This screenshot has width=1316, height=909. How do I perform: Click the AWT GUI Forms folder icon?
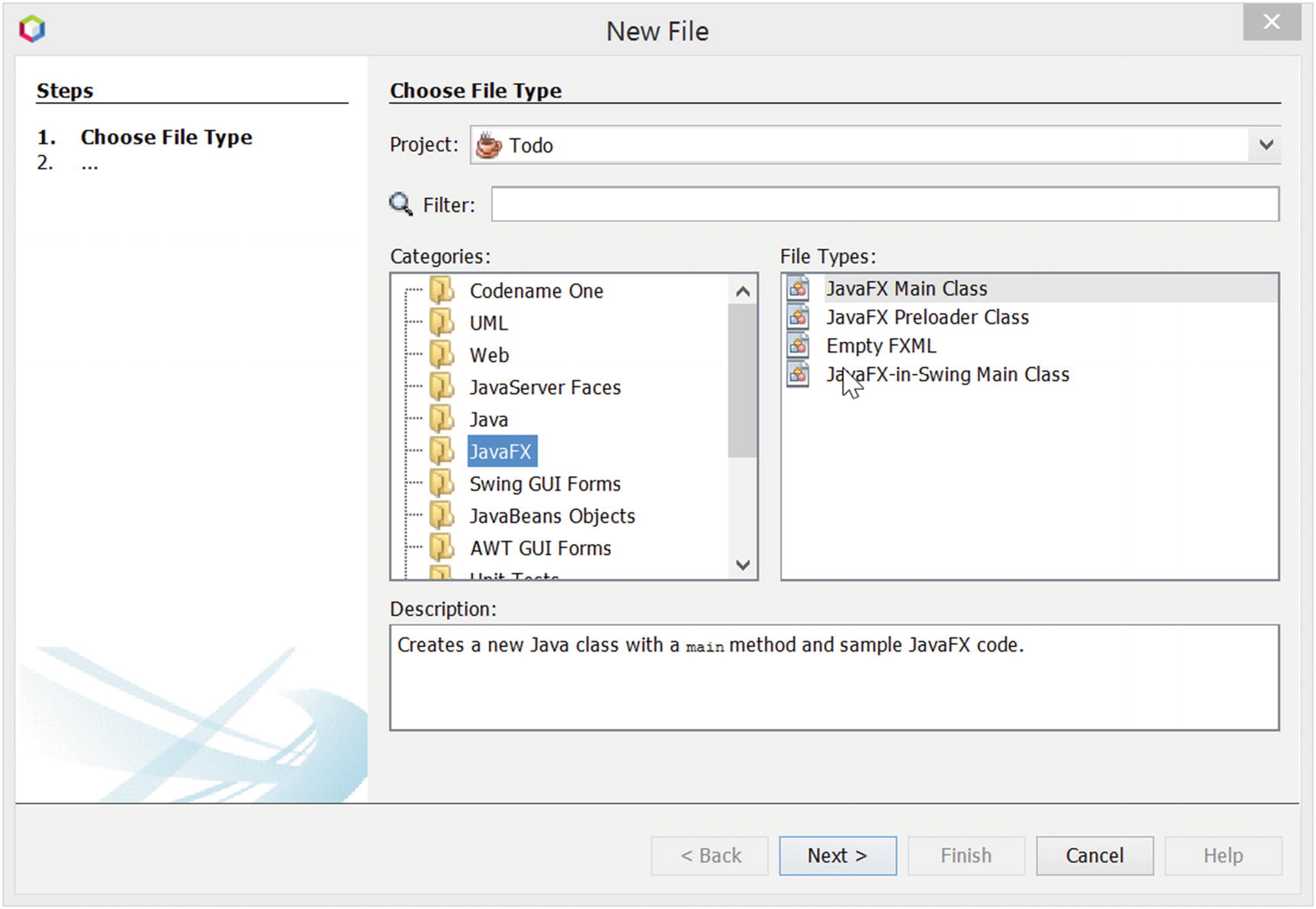pyautogui.click(x=442, y=547)
